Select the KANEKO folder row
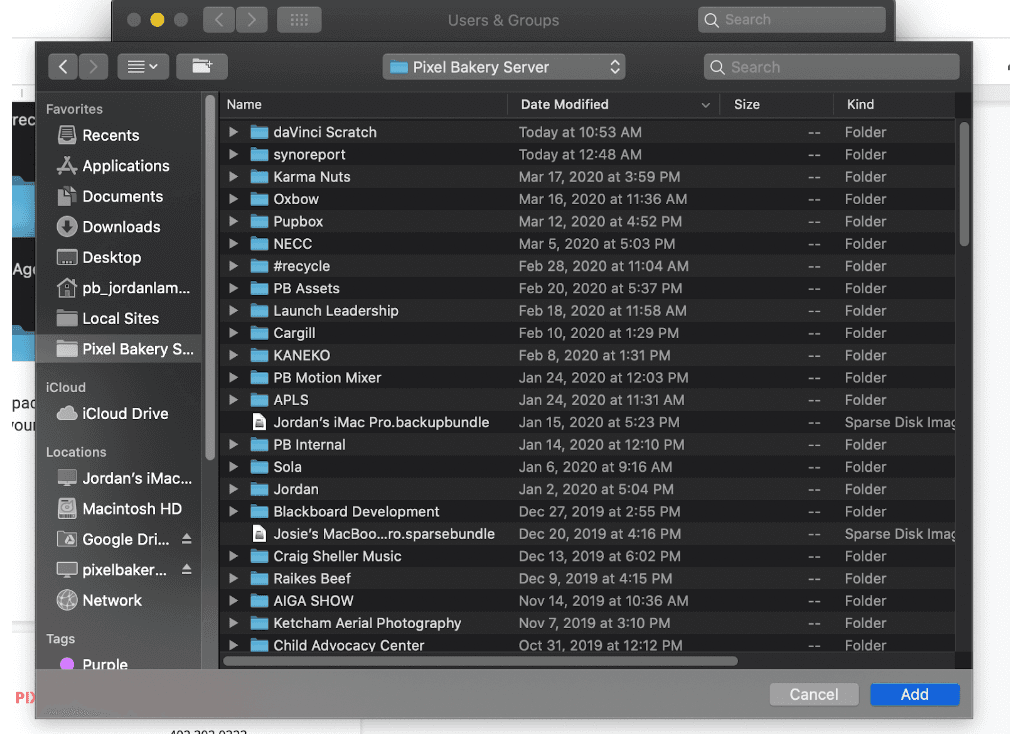1010x734 pixels. [x=586, y=355]
